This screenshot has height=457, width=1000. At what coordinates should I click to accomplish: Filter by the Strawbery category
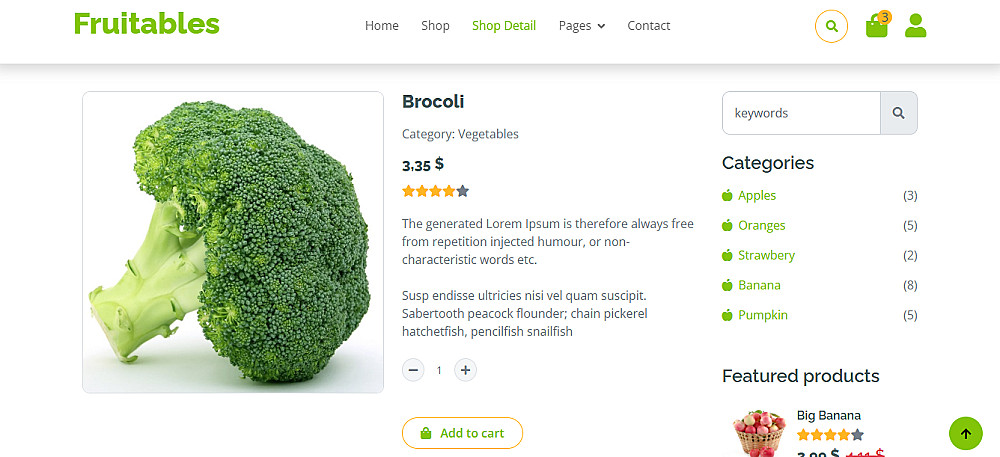(x=766, y=256)
